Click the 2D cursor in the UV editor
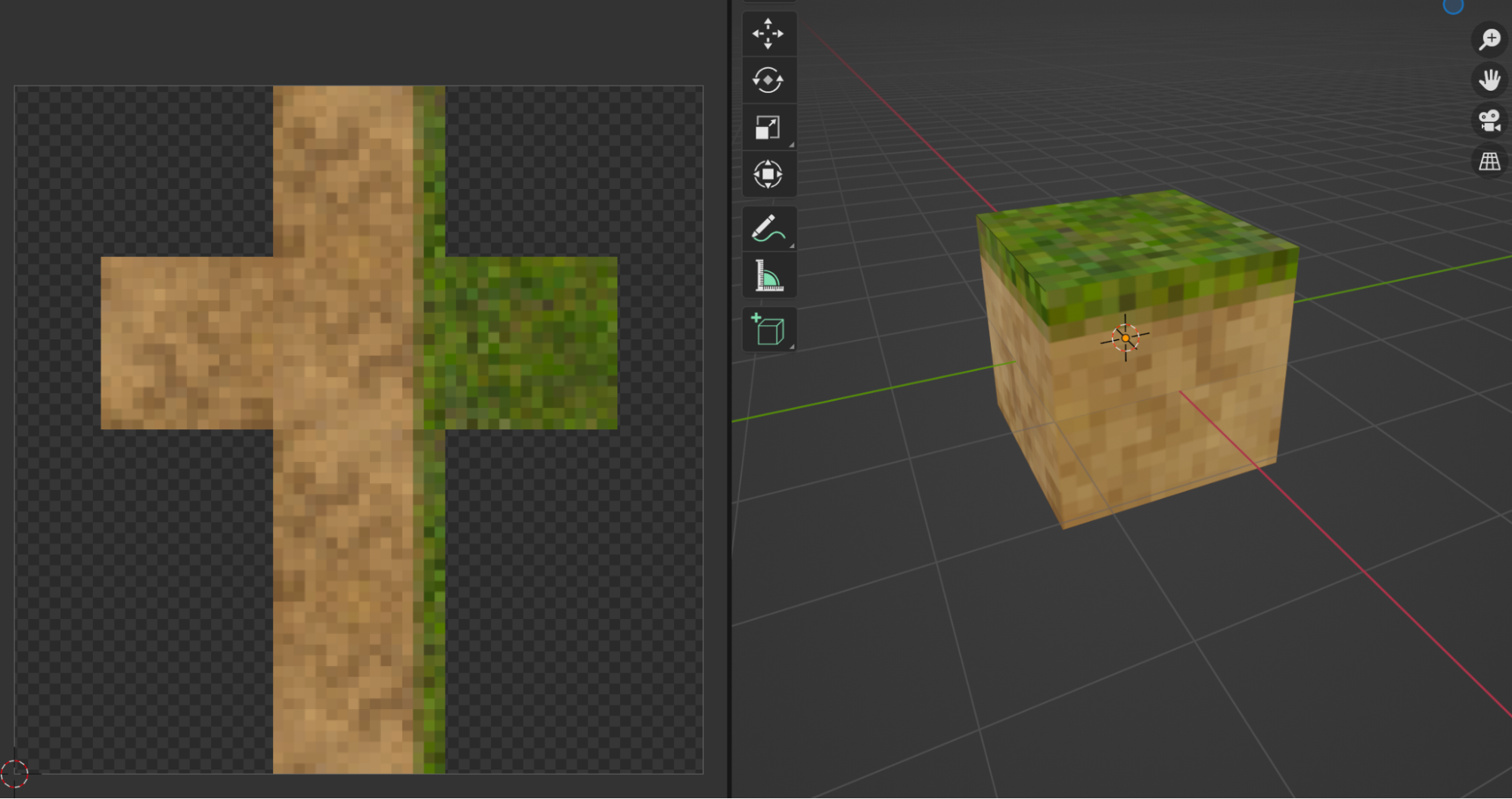Screen dimensions: 1512x799 pyautogui.click(x=14, y=773)
